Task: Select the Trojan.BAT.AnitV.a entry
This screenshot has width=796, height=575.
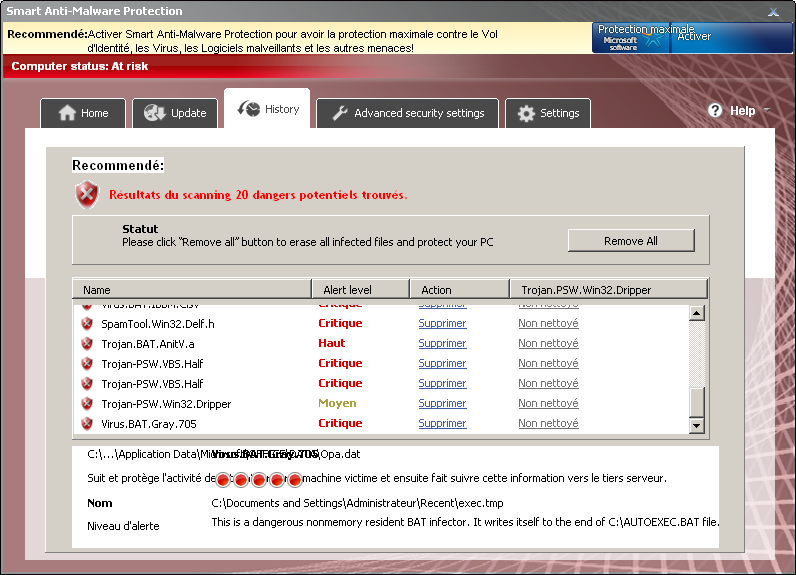Action: (148, 344)
